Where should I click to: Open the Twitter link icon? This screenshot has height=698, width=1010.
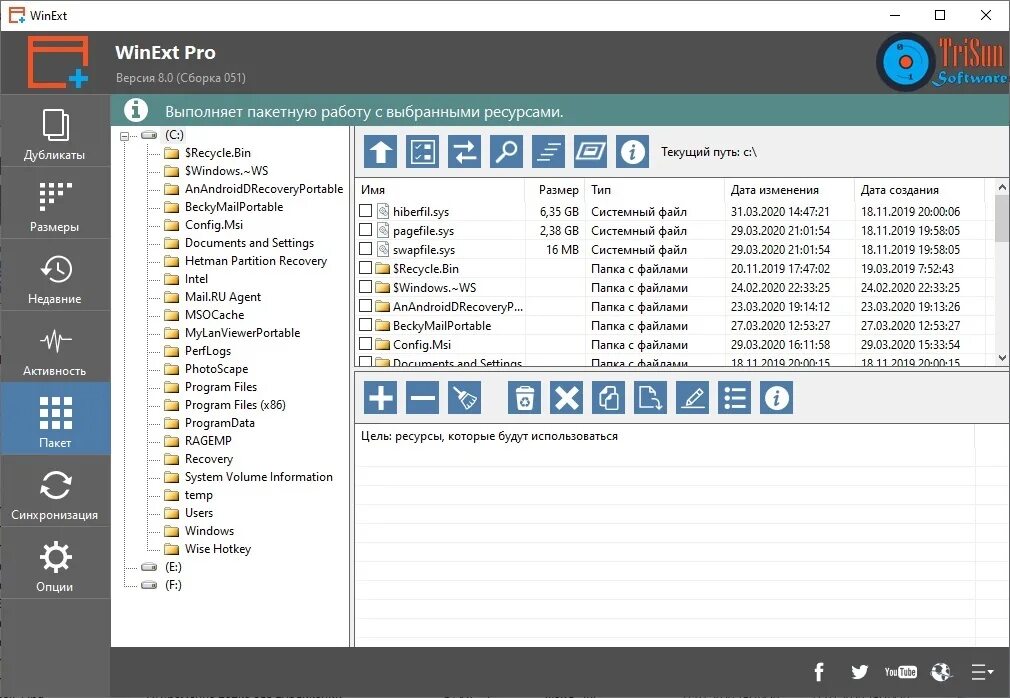[x=859, y=672]
